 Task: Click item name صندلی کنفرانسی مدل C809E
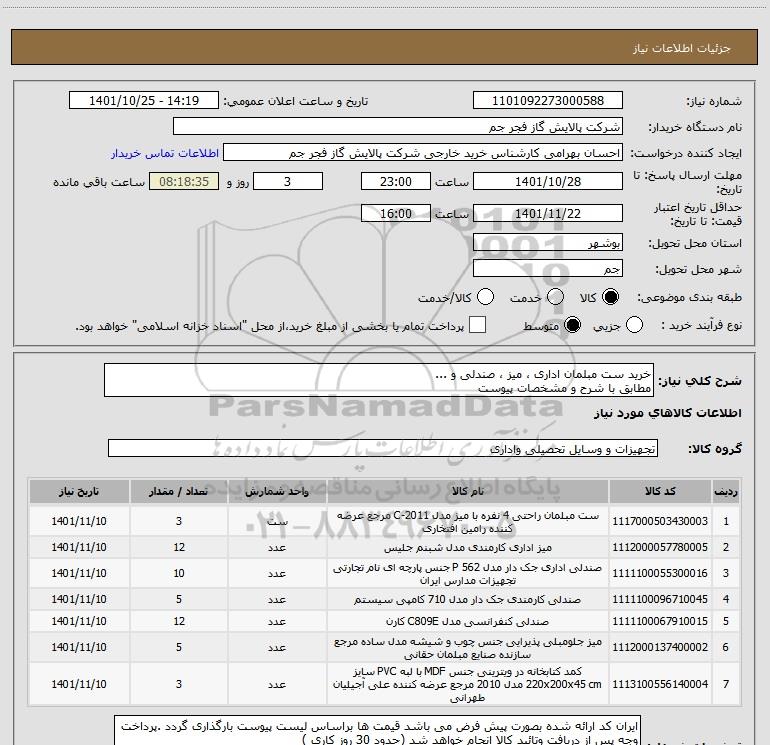click(468, 621)
